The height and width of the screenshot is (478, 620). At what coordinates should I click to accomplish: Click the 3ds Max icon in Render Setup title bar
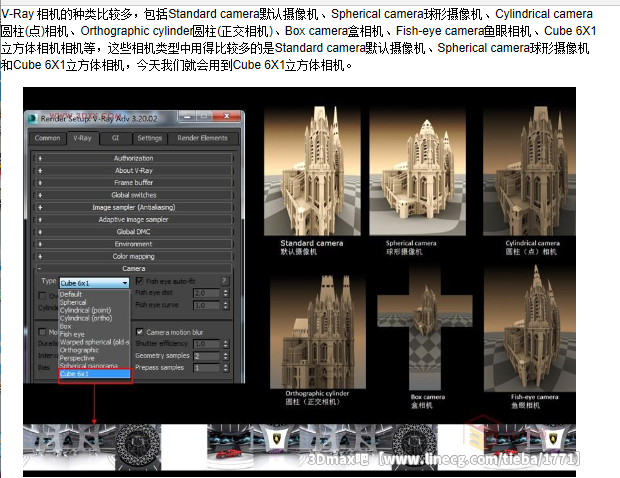coord(33,118)
